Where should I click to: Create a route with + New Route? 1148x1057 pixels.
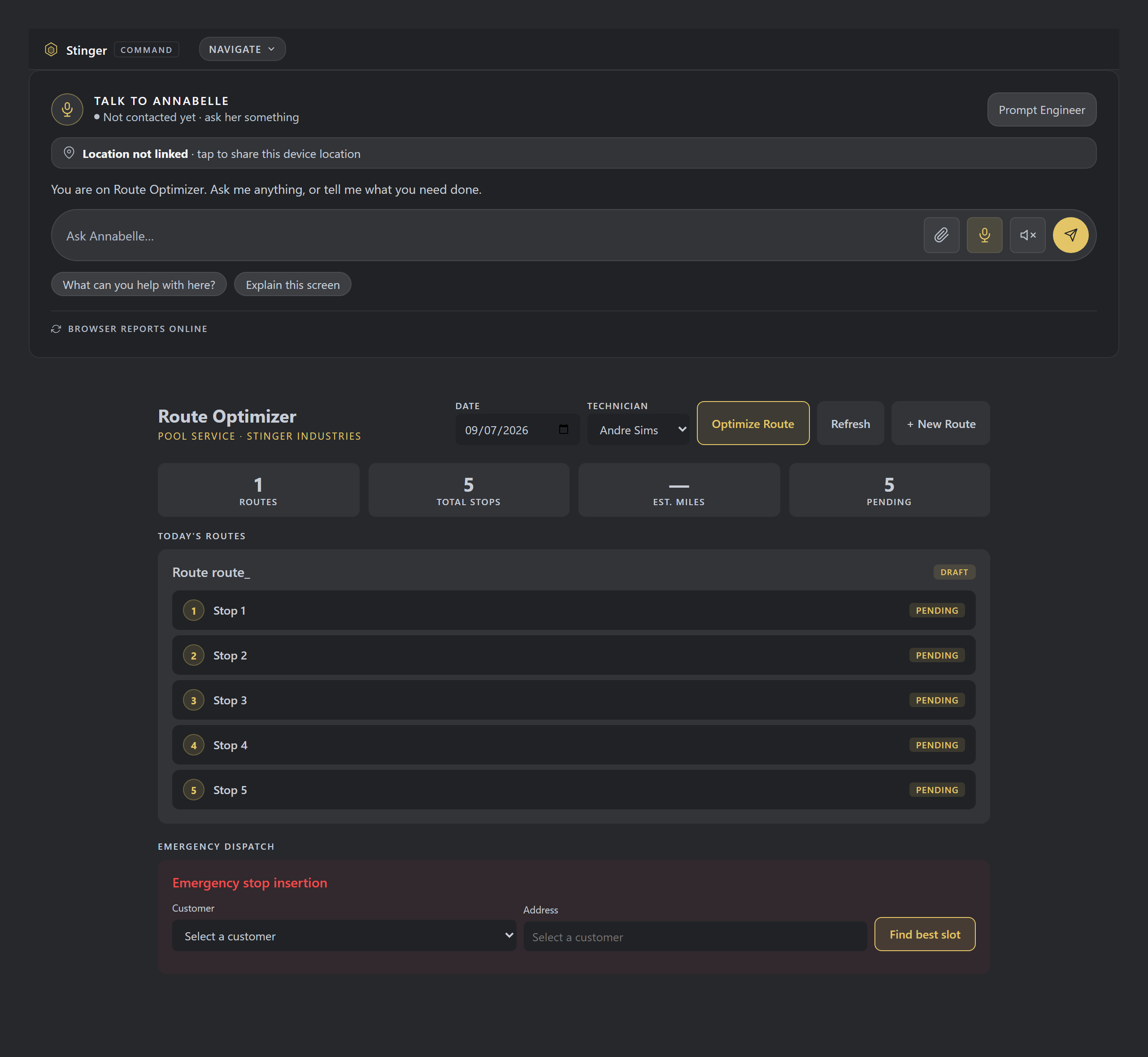pos(940,423)
